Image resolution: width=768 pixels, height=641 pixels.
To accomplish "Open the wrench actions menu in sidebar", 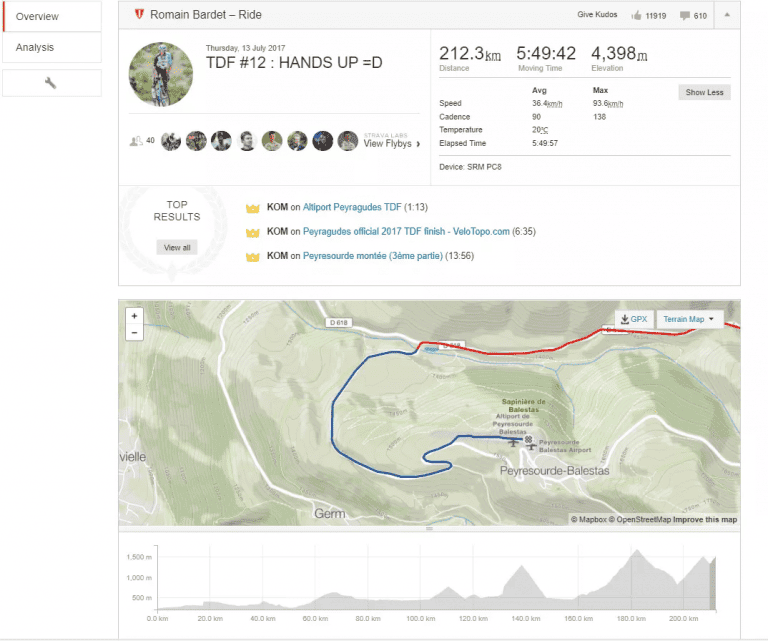I will pyautogui.click(x=51, y=83).
